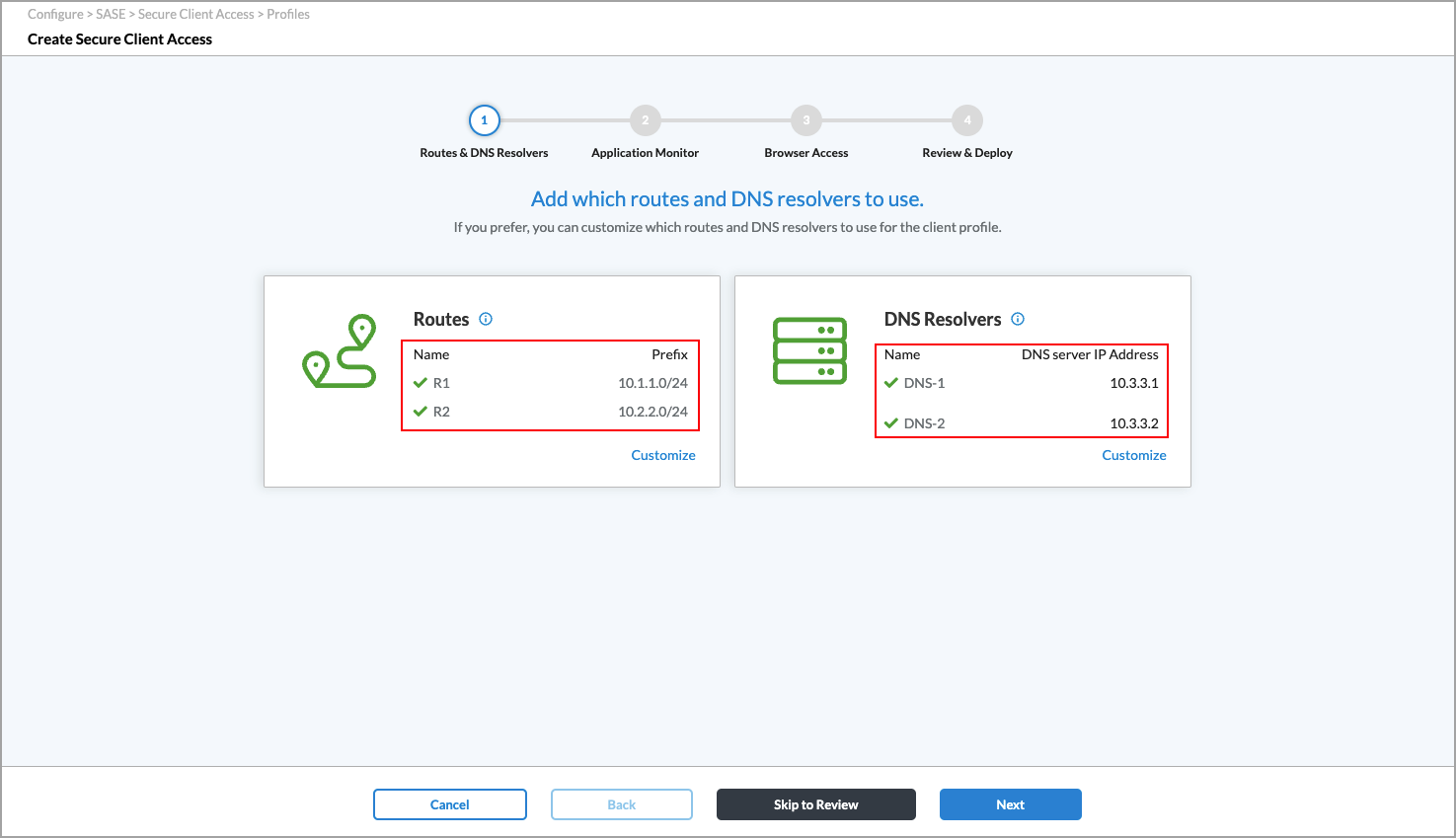Open the DNS Resolvers info tooltip icon

[1017, 318]
